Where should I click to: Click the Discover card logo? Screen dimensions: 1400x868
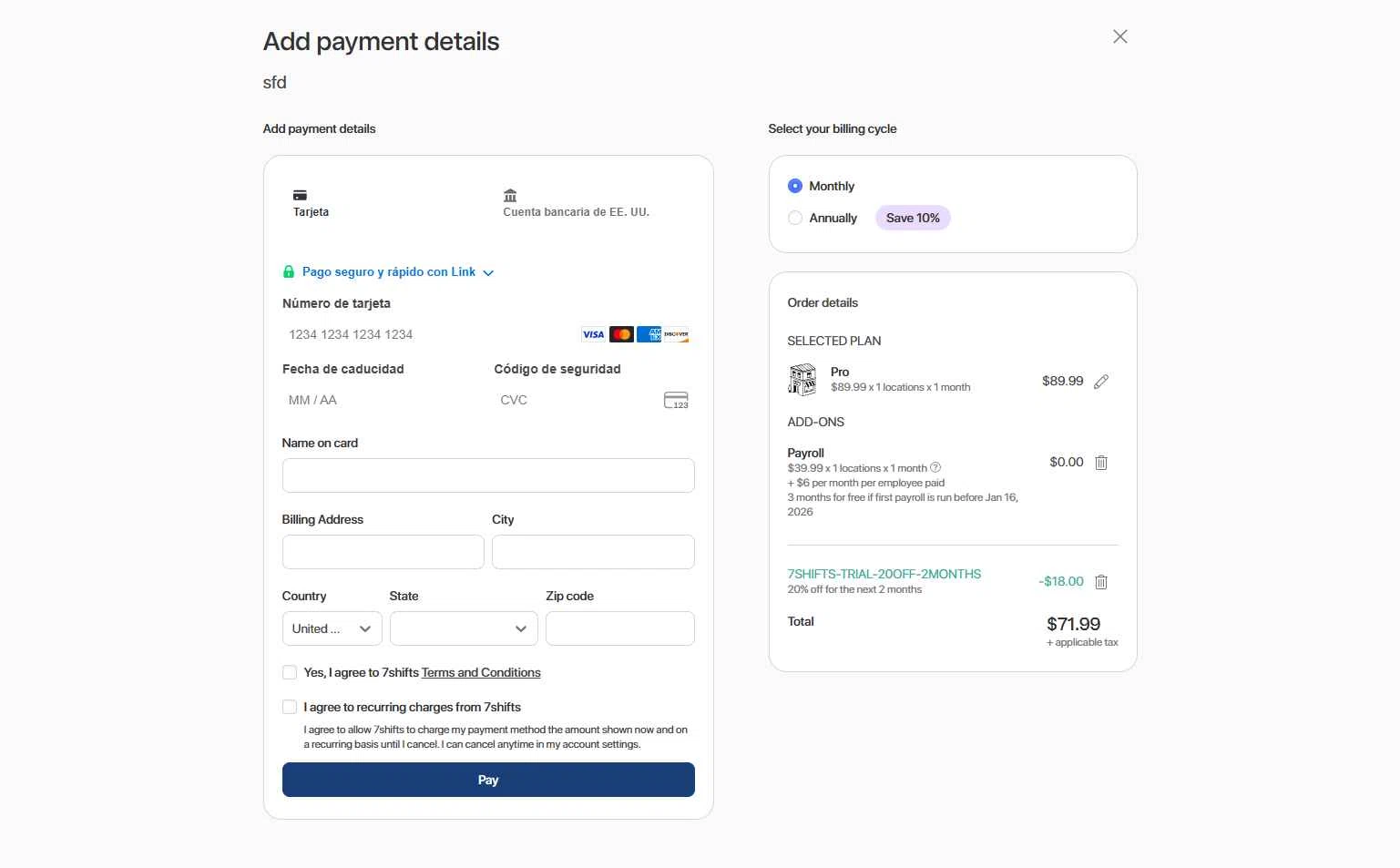(x=677, y=334)
